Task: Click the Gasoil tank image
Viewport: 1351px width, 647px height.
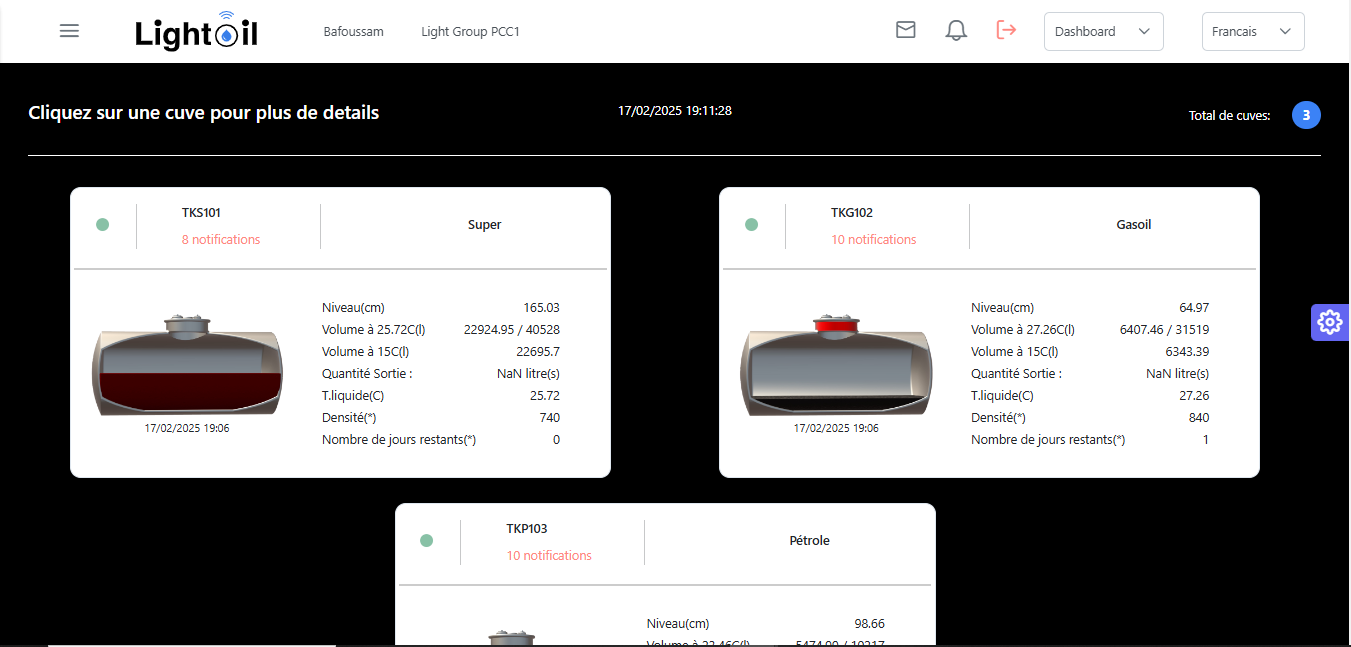Action: coord(836,365)
